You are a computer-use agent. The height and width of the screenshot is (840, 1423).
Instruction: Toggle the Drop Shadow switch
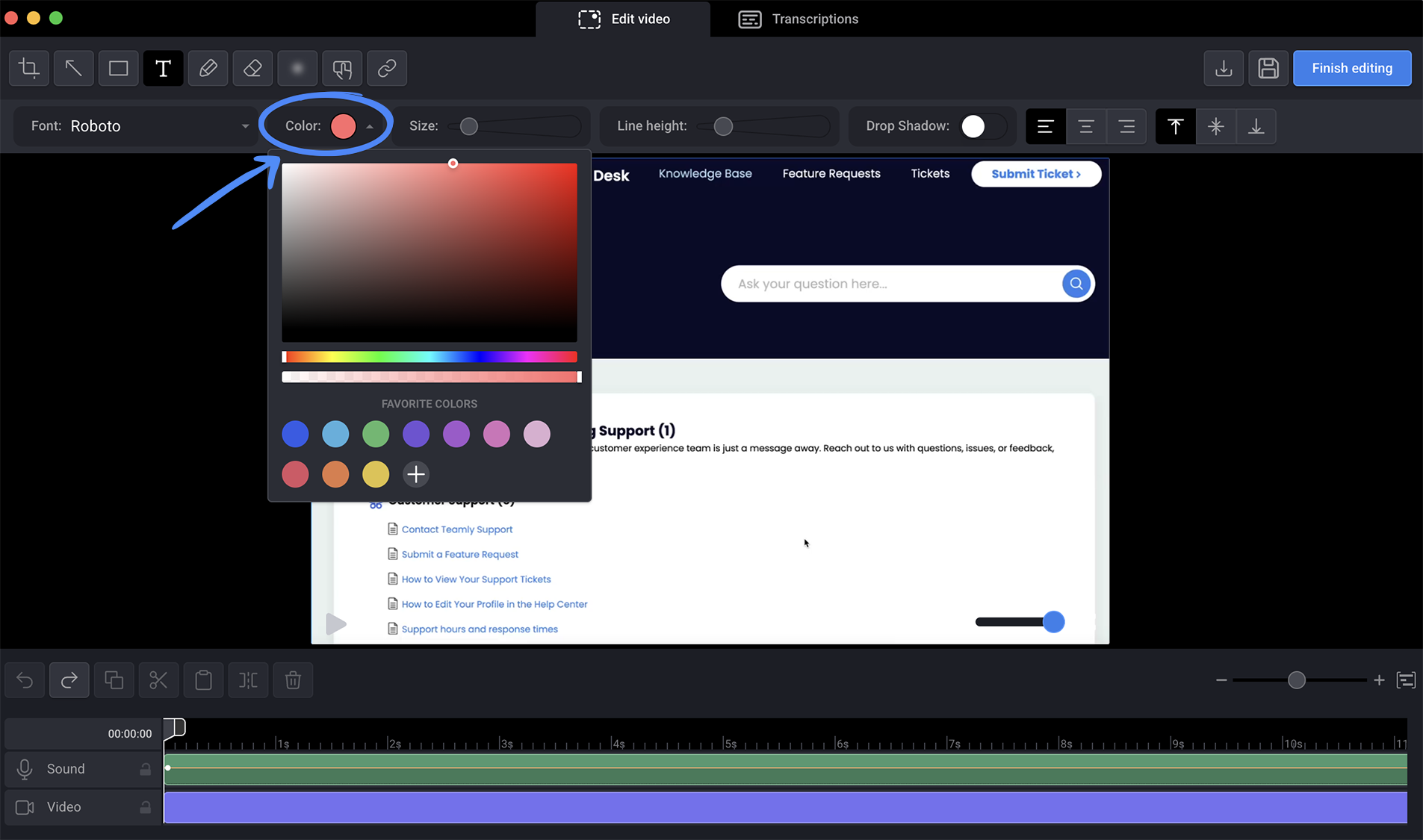[x=982, y=126]
